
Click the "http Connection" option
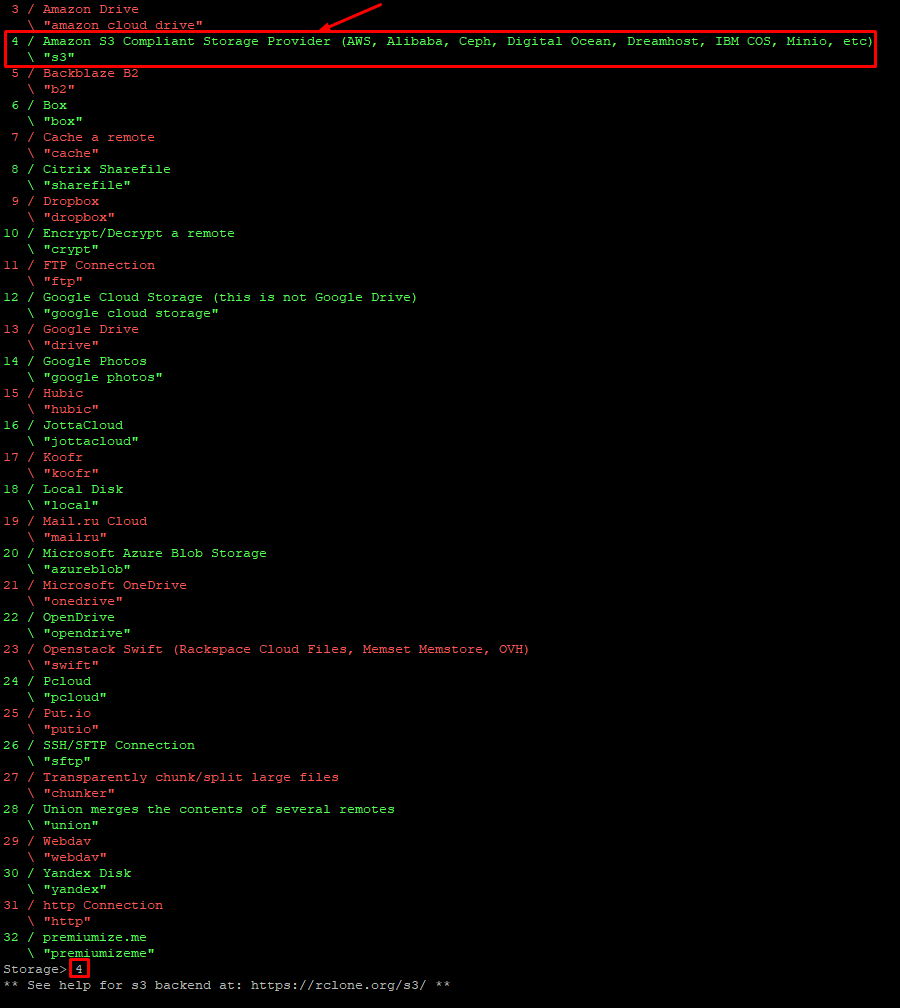tap(103, 905)
